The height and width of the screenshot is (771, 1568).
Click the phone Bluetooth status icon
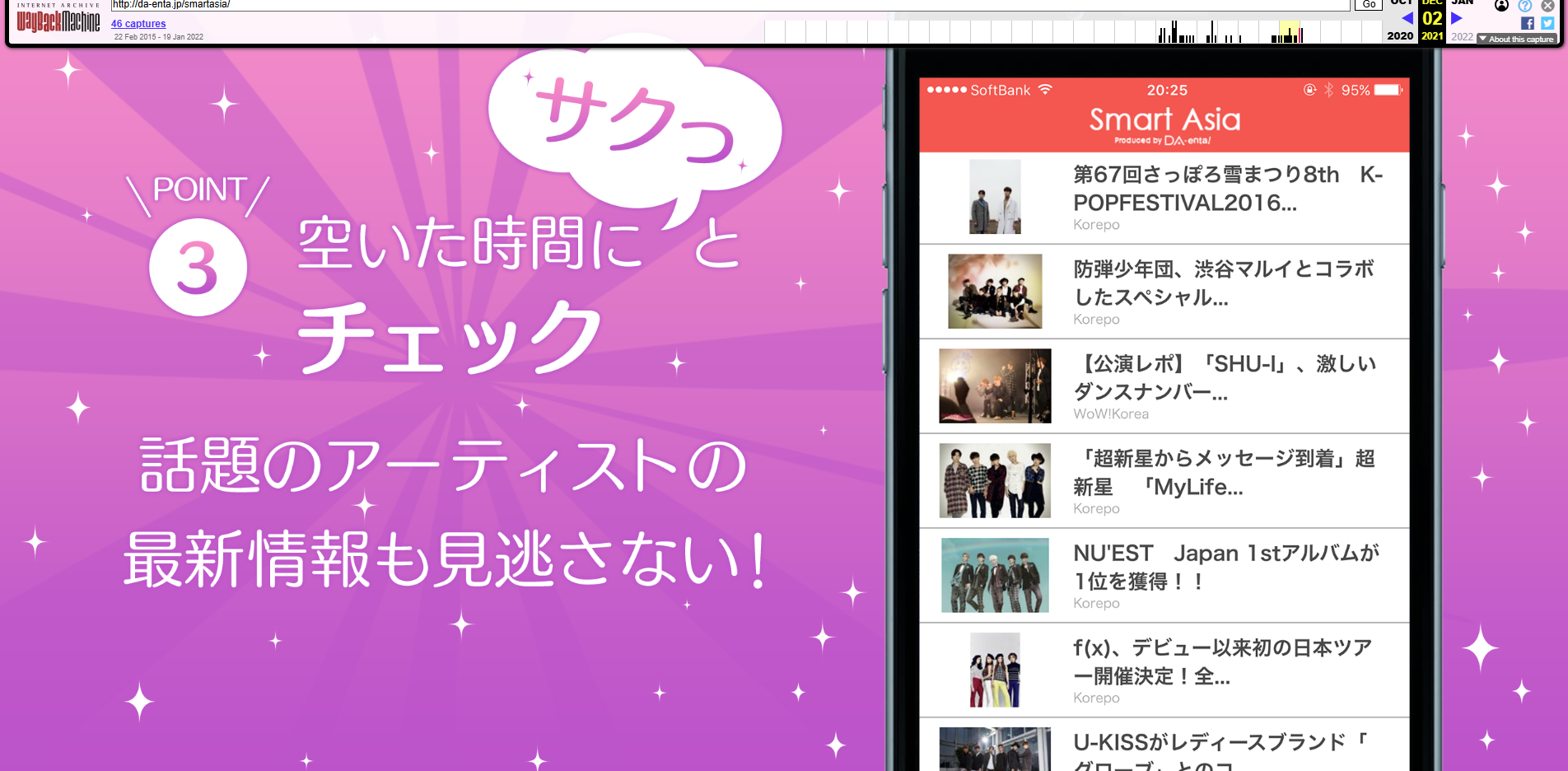coord(1328,90)
